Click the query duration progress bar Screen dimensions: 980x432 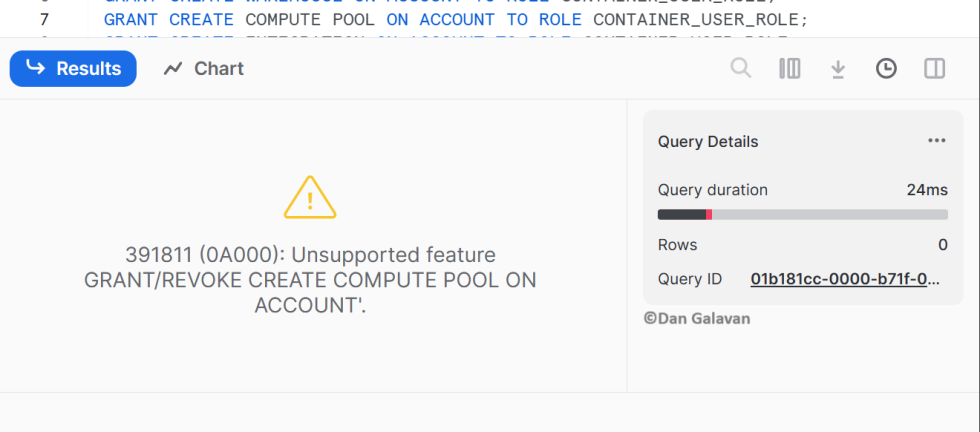click(802, 214)
